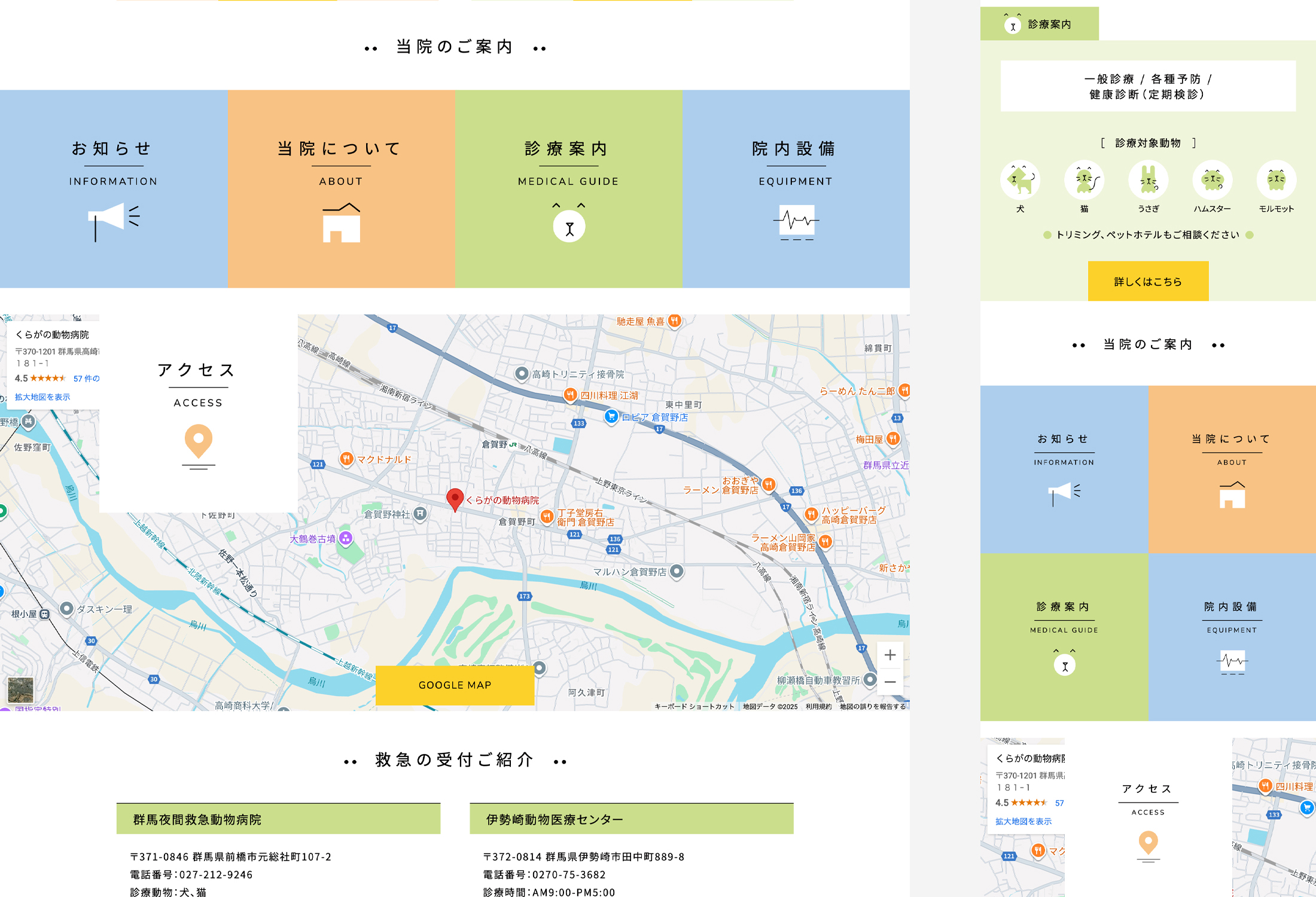Zoom out the map with minus button
The width and height of the screenshot is (1316, 897).
[x=890, y=682]
